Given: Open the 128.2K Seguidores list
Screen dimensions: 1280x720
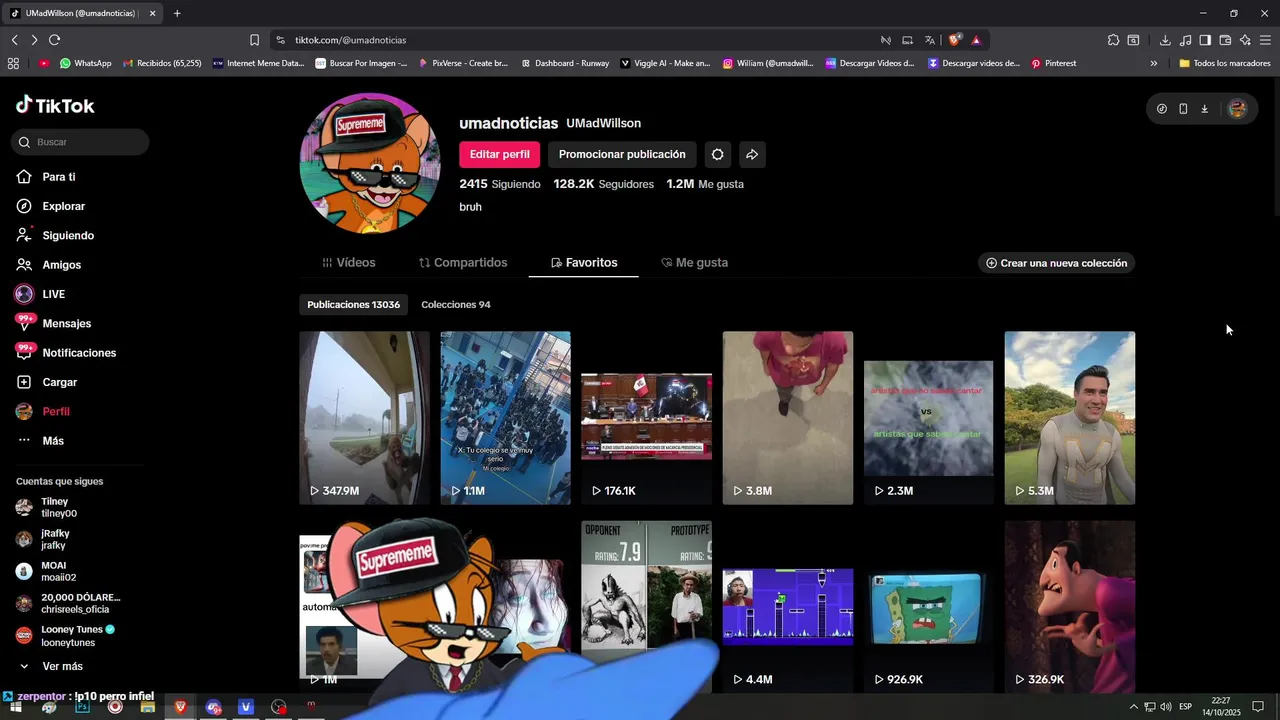Looking at the screenshot, I should coord(603,184).
